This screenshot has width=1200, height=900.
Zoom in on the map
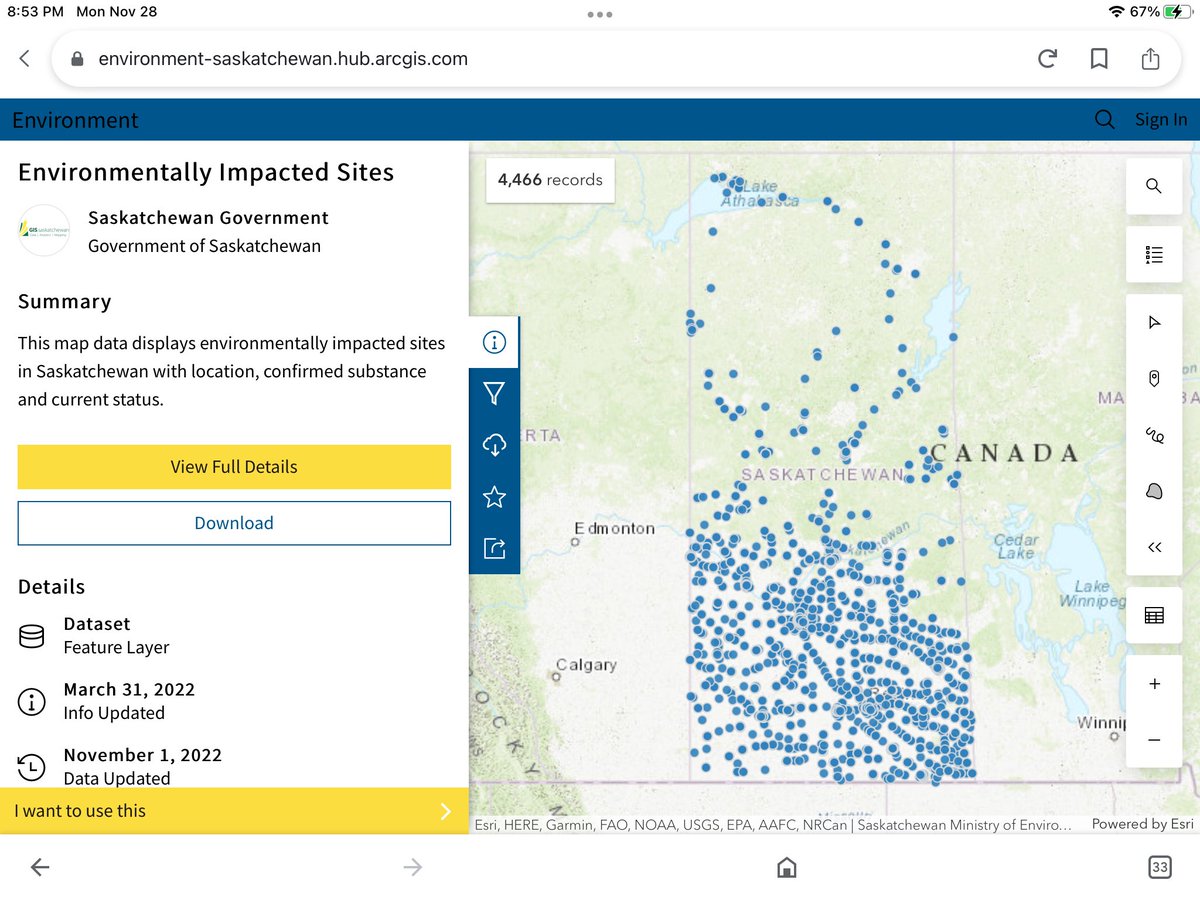point(1154,684)
